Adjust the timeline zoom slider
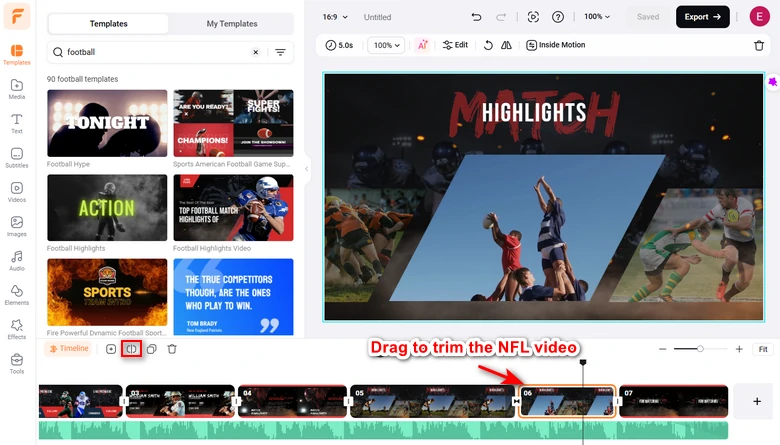 [700, 349]
